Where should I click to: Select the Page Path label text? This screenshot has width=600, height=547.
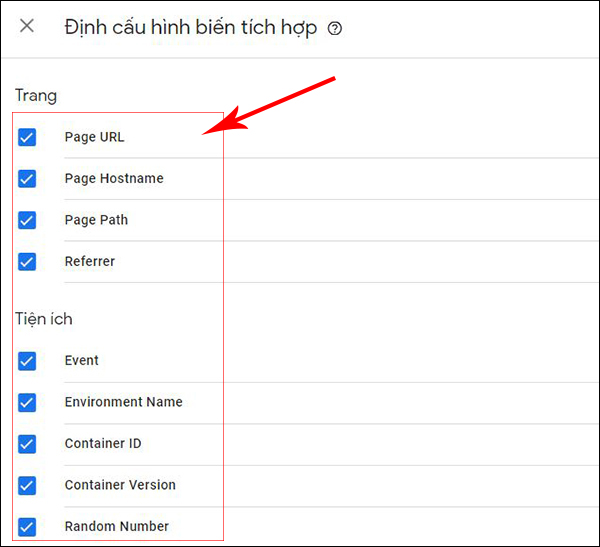pyautogui.click(x=96, y=220)
